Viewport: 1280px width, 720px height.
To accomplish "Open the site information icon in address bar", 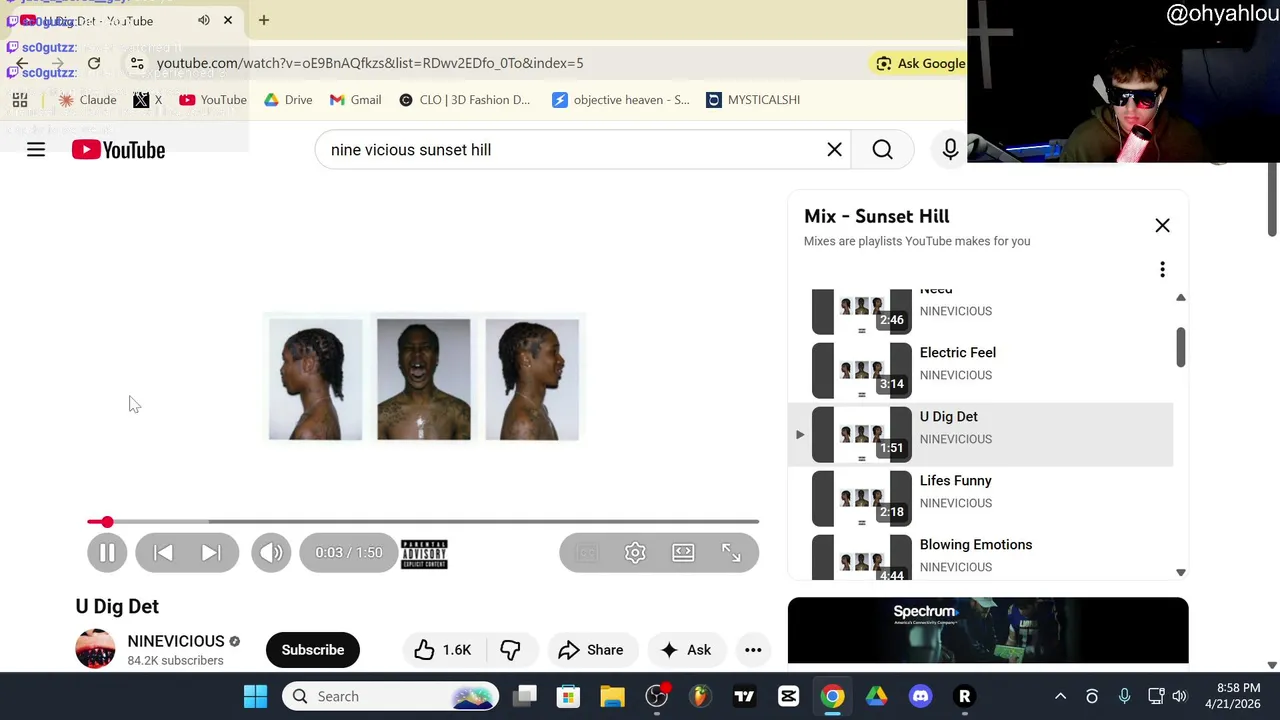I will coord(137,63).
